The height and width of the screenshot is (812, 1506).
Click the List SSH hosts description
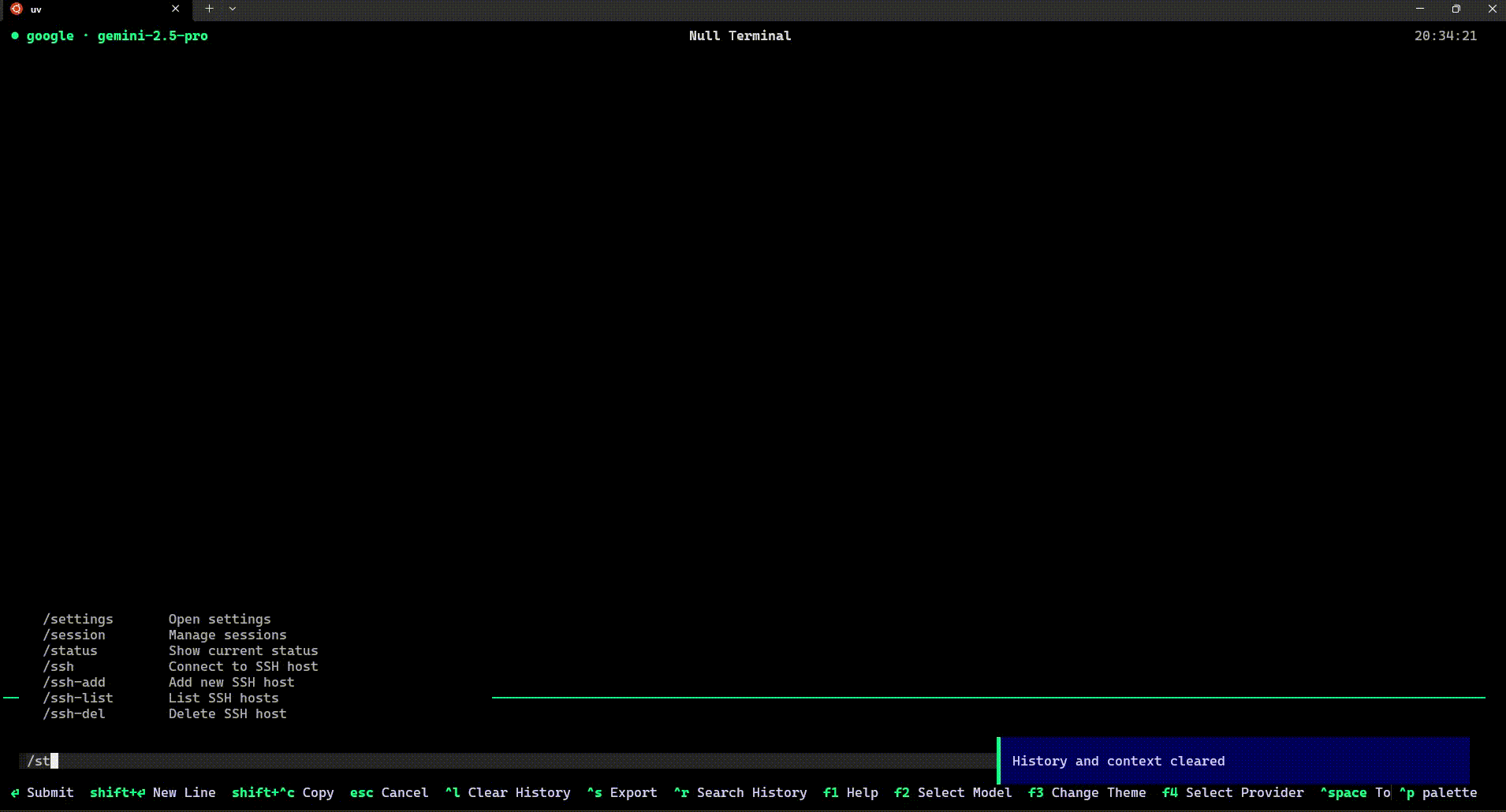223,698
